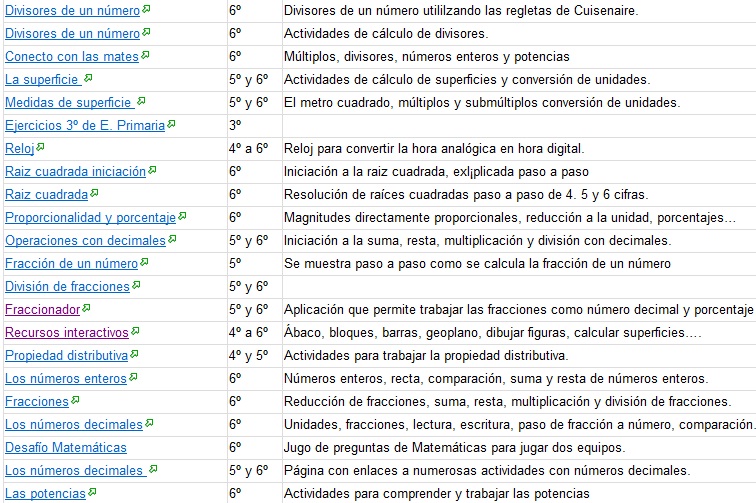Image resolution: width=756 pixels, height=503 pixels.
Task: Click text 'Página con enlaces a numerosas actividades'
Action: 487,471
